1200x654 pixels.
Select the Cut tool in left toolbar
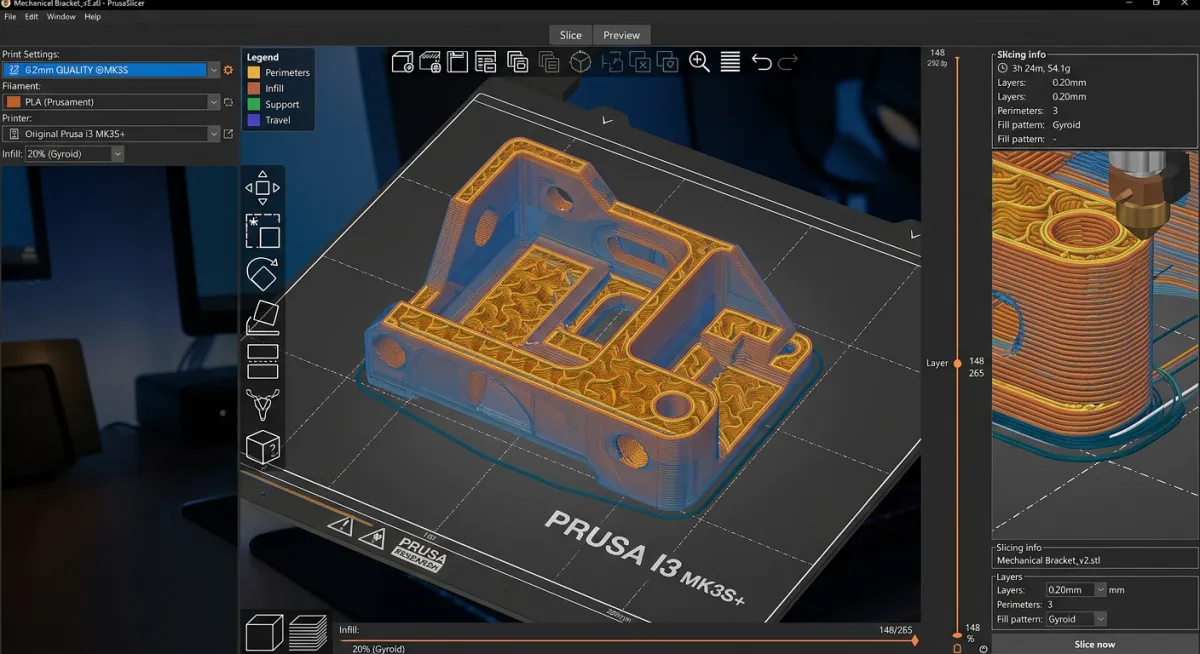262,361
